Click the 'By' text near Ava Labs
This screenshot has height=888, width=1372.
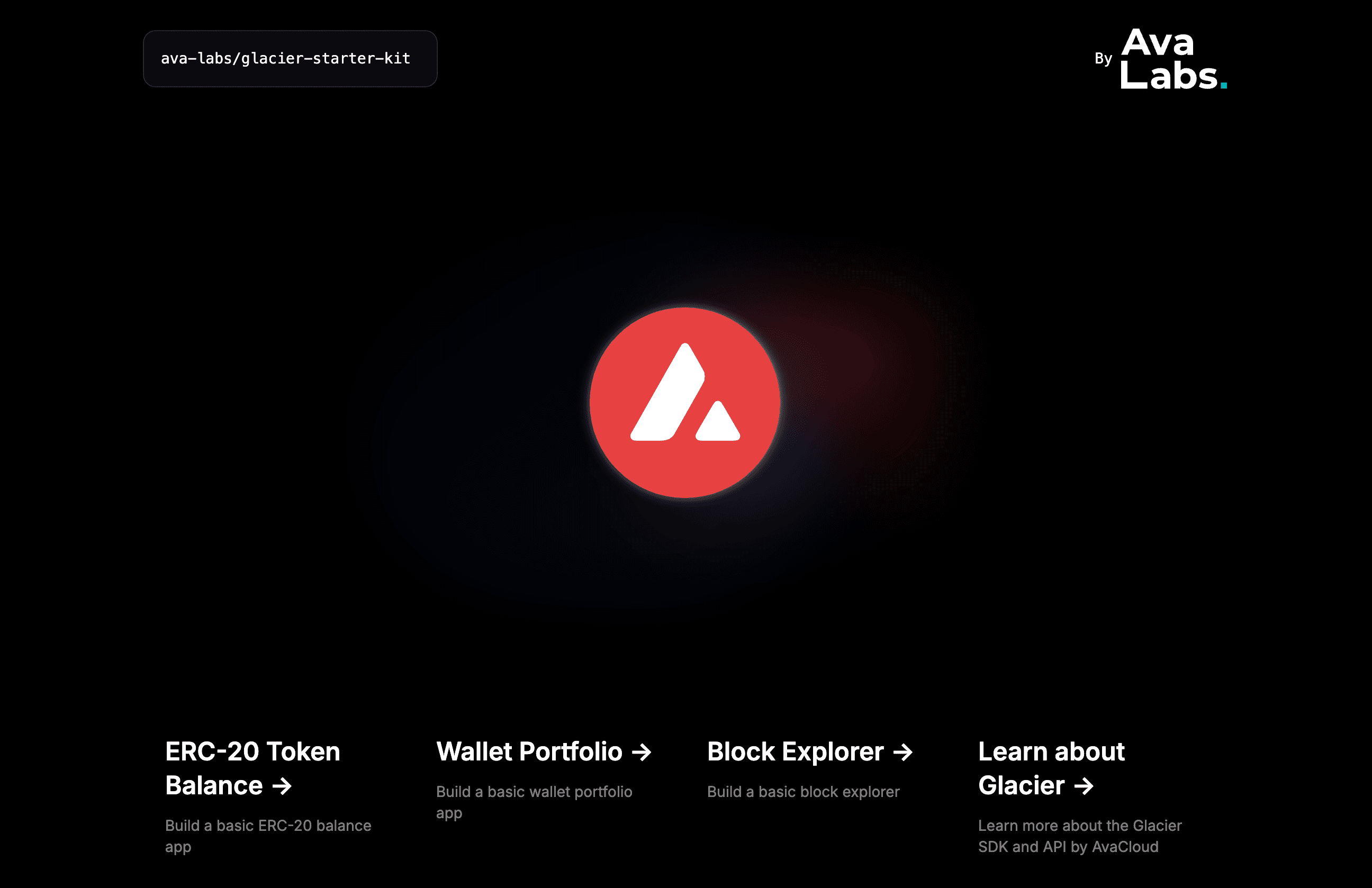click(x=1103, y=58)
